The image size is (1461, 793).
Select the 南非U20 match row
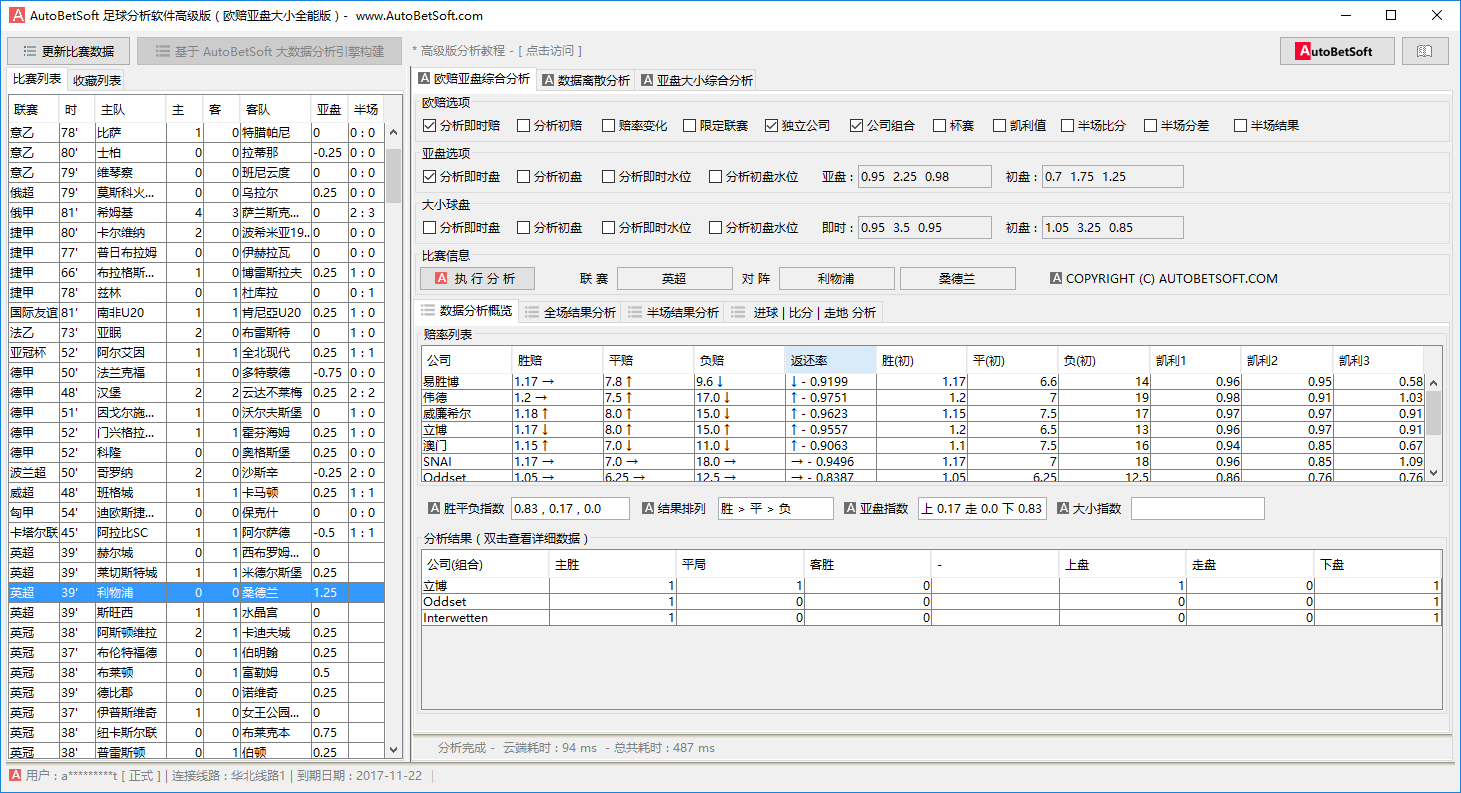coord(196,312)
